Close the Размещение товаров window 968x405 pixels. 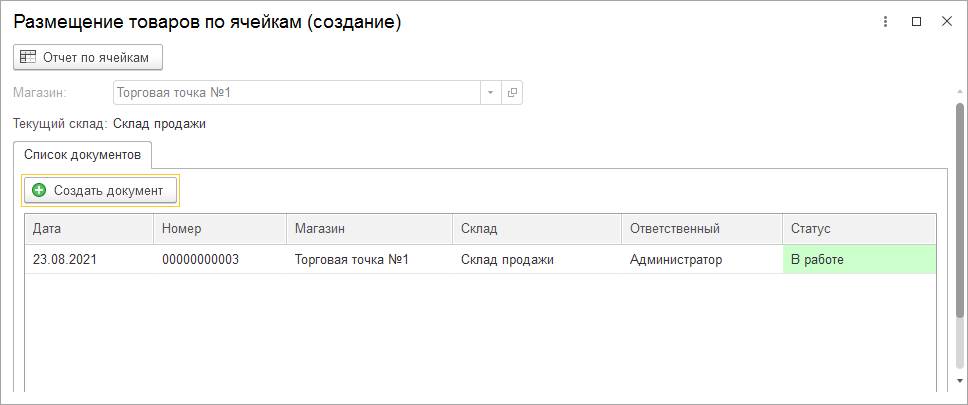[946, 22]
